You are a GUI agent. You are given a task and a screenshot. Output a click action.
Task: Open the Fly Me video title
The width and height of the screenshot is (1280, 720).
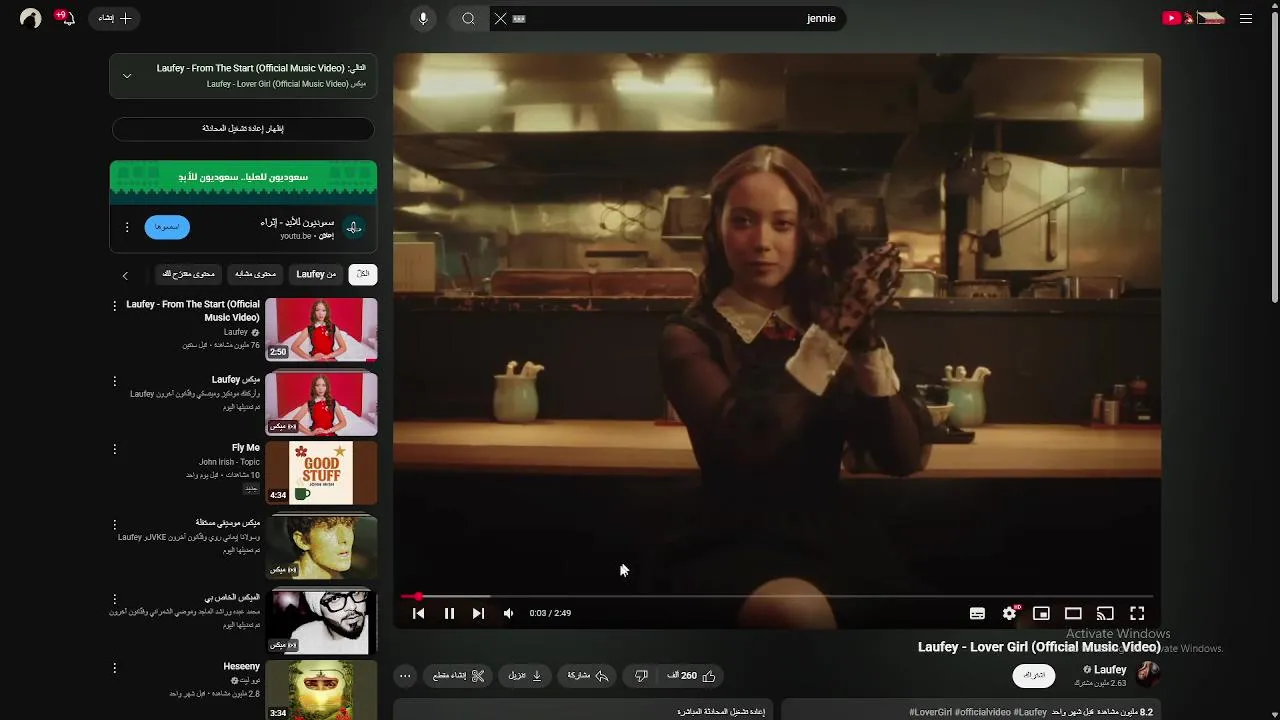(x=246, y=448)
